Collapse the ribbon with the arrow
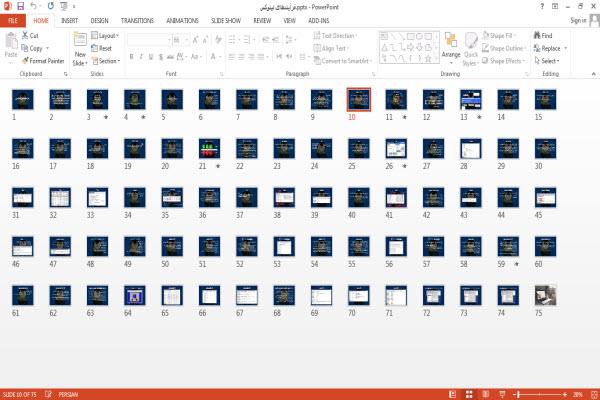This screenshot has width=600, height=400. point(593,73)
